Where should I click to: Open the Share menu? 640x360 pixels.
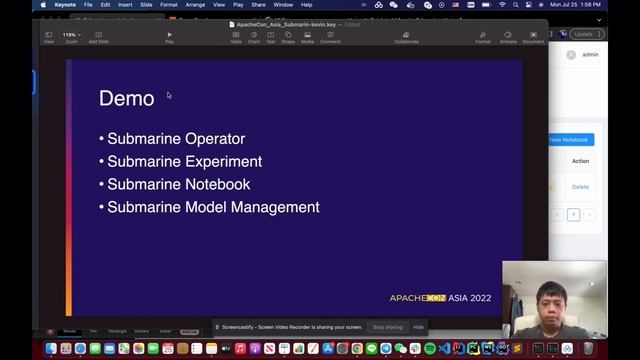pyautogui.click(x=258, y=5)
